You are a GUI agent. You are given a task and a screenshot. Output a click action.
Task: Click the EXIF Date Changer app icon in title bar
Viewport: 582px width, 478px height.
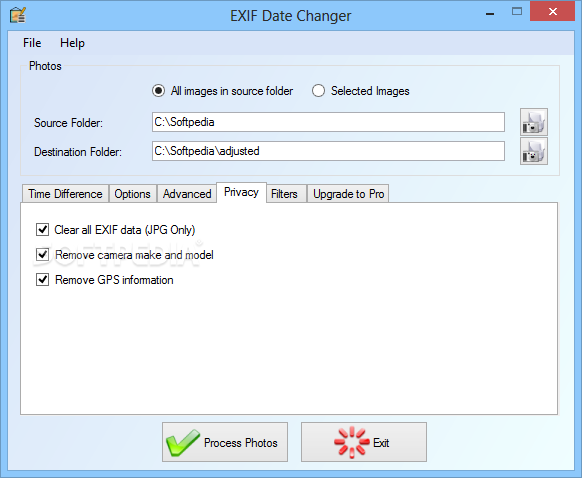pos(18,15)
